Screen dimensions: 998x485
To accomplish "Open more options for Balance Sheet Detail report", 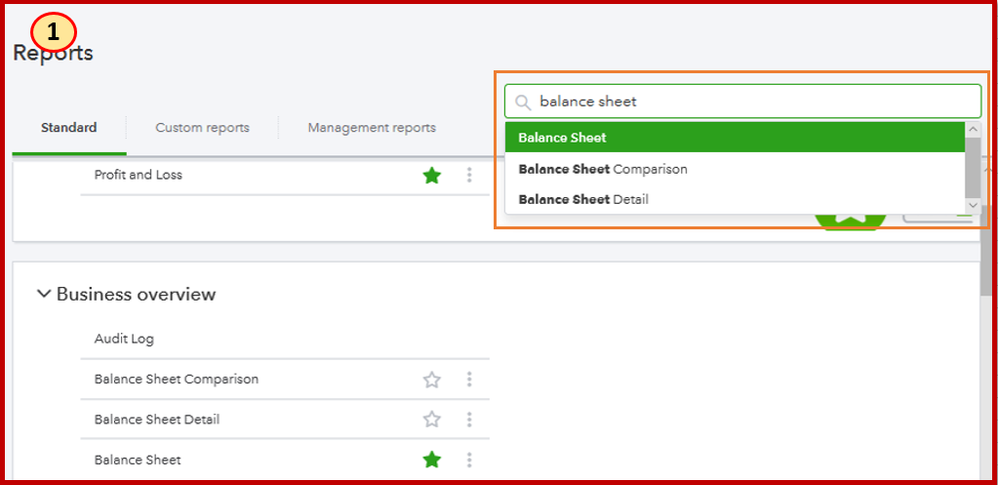I will 469,420.
